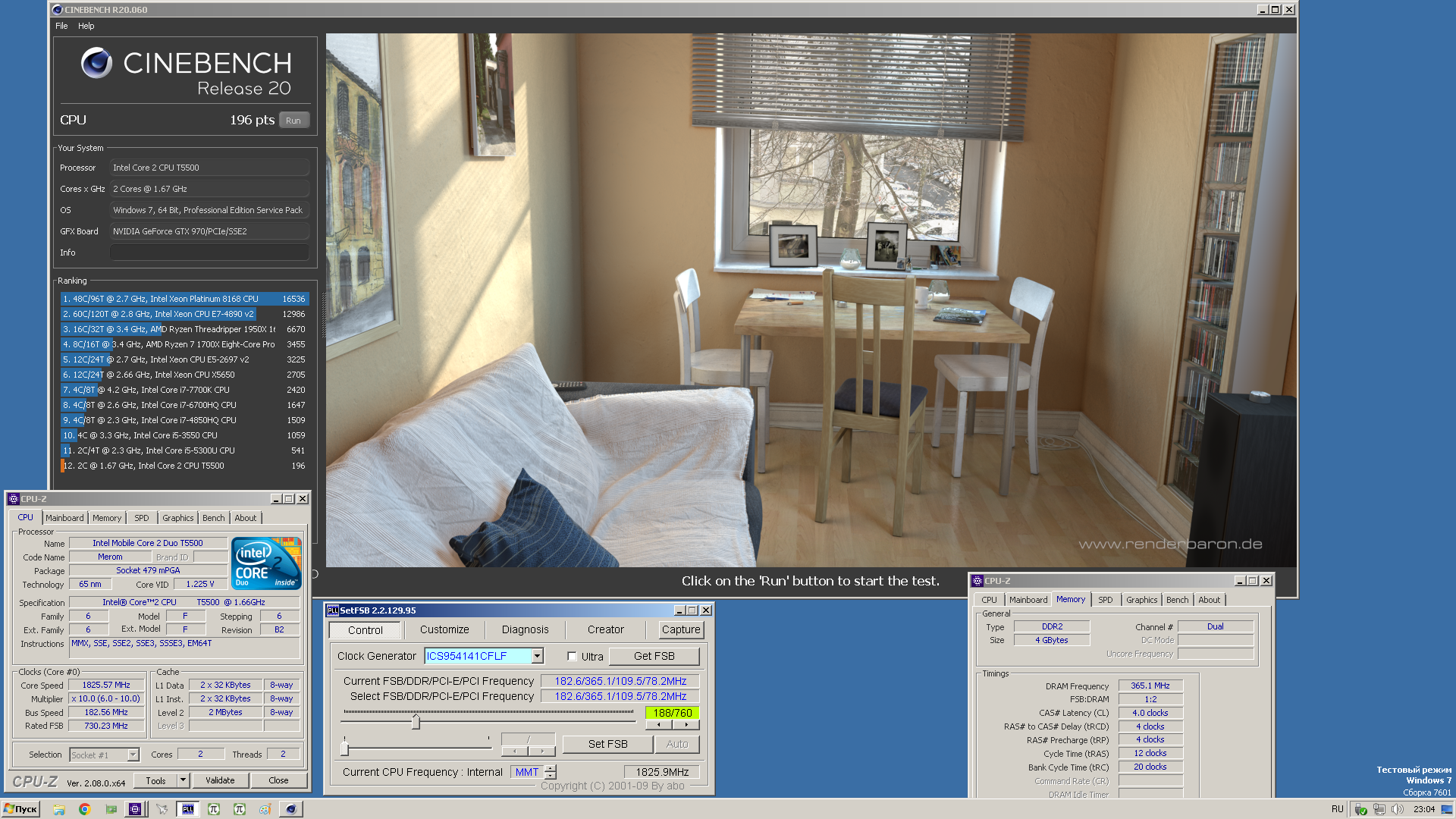
Task: Switch to the Cinebench taskbar button
Action: (x=290, y=809)
